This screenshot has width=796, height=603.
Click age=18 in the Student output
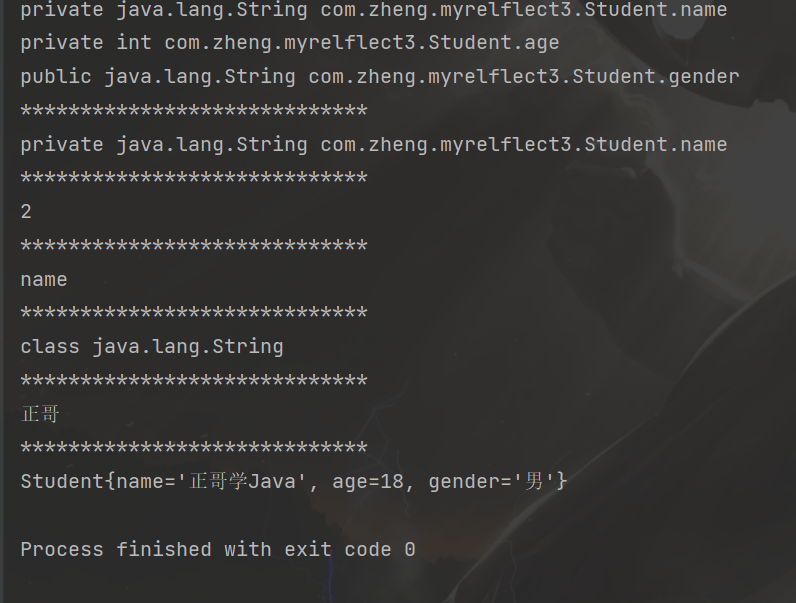point(368,482)
